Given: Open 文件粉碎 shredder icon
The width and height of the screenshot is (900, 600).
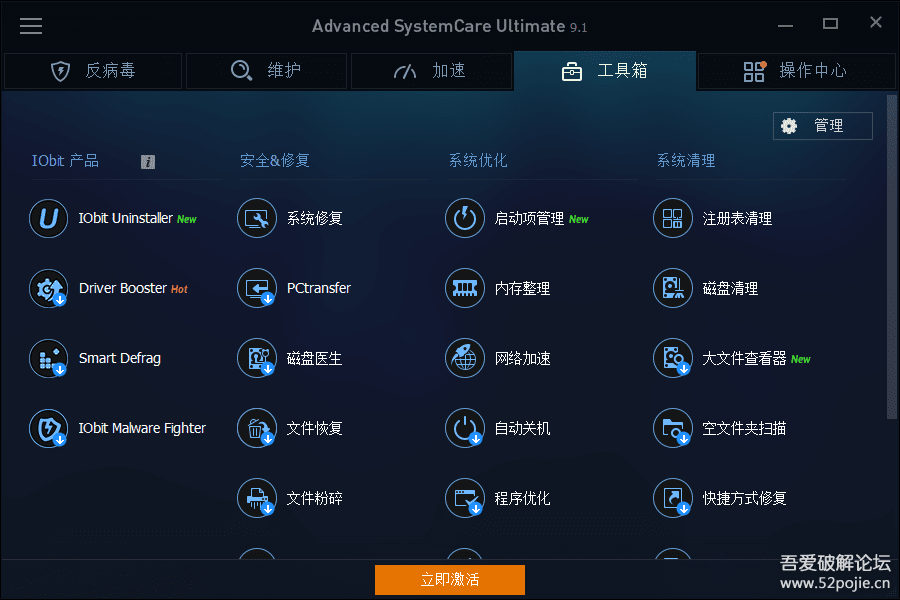Looking at the screenshot, I should 257,498.
